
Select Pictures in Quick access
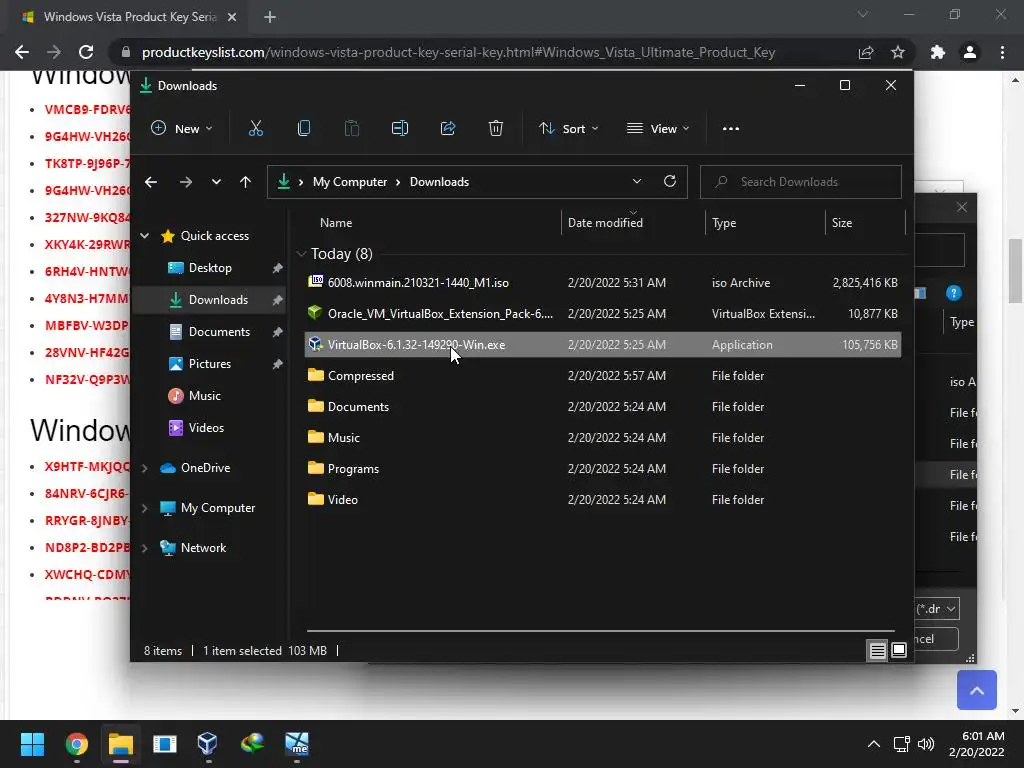(209, 364)
